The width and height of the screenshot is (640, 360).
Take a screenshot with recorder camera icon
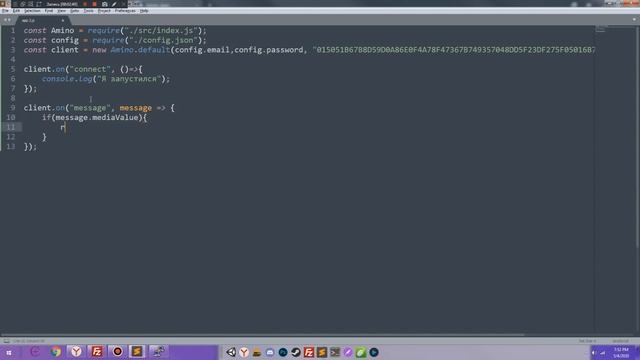[x=104, y=4]
